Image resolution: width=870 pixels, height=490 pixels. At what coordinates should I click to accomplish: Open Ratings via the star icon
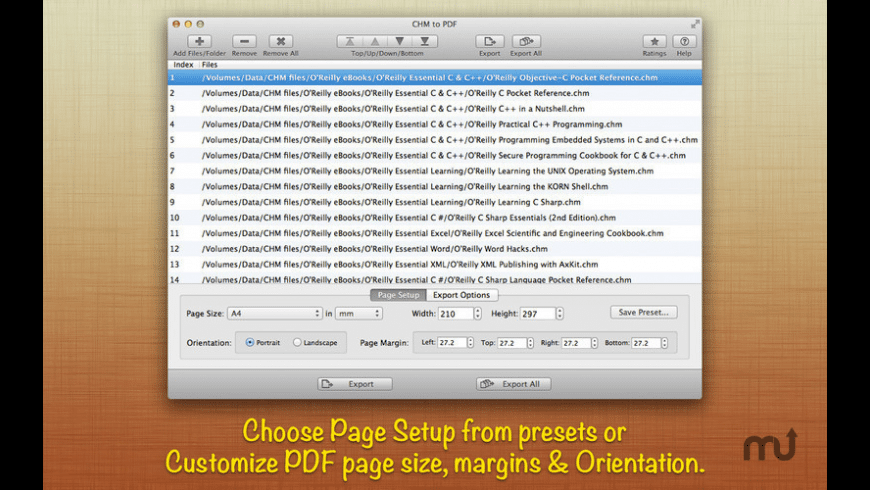[x=654, y=42]
